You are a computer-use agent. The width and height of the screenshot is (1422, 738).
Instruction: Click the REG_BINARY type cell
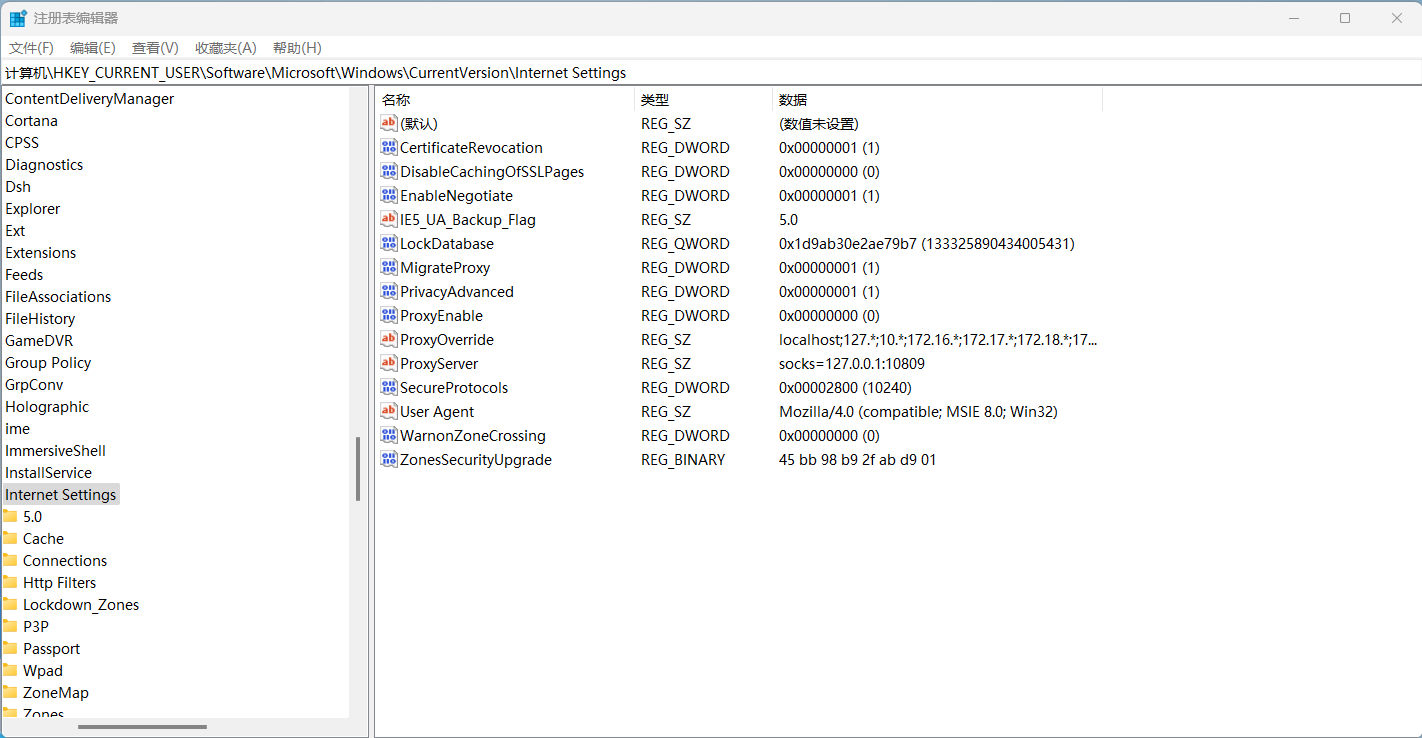tap(683, 459)
